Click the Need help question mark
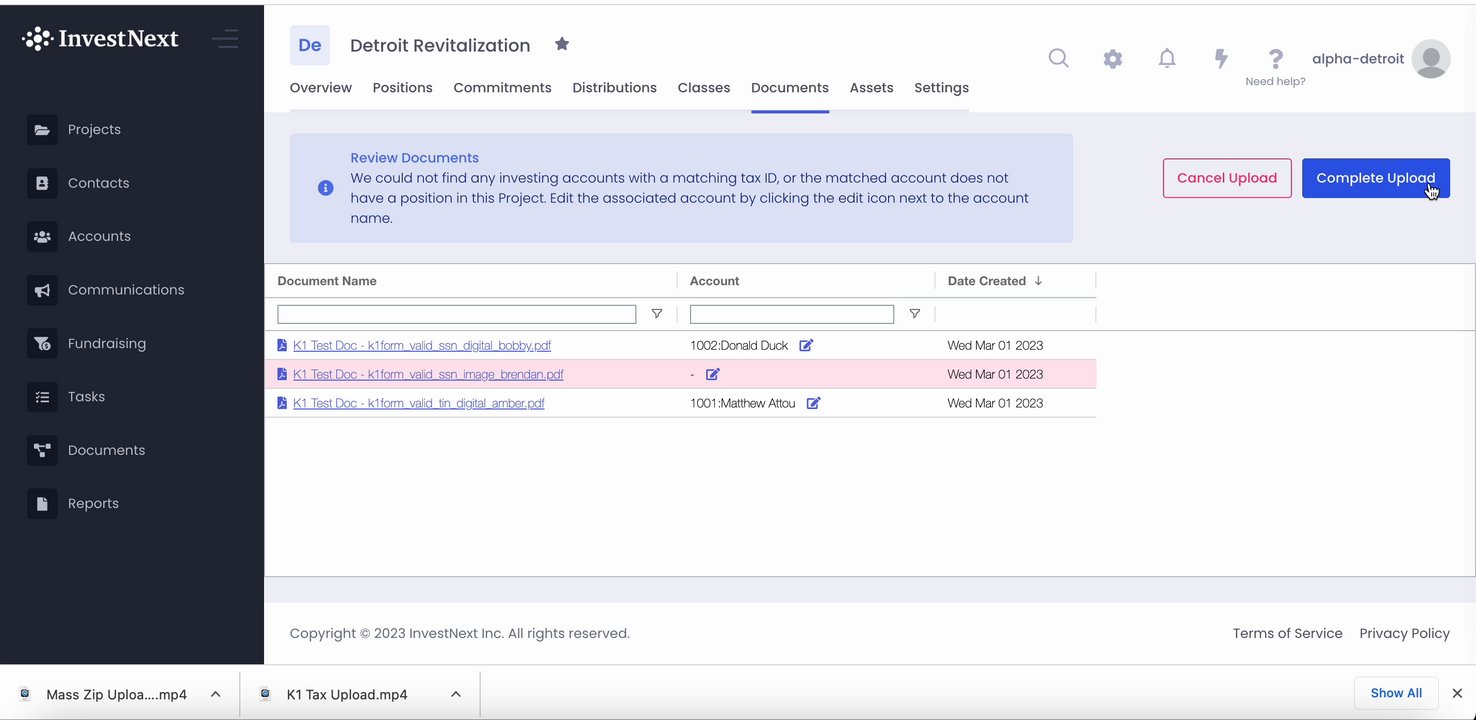This screenshot has width=1476, height=720. tap(1275, 60)
